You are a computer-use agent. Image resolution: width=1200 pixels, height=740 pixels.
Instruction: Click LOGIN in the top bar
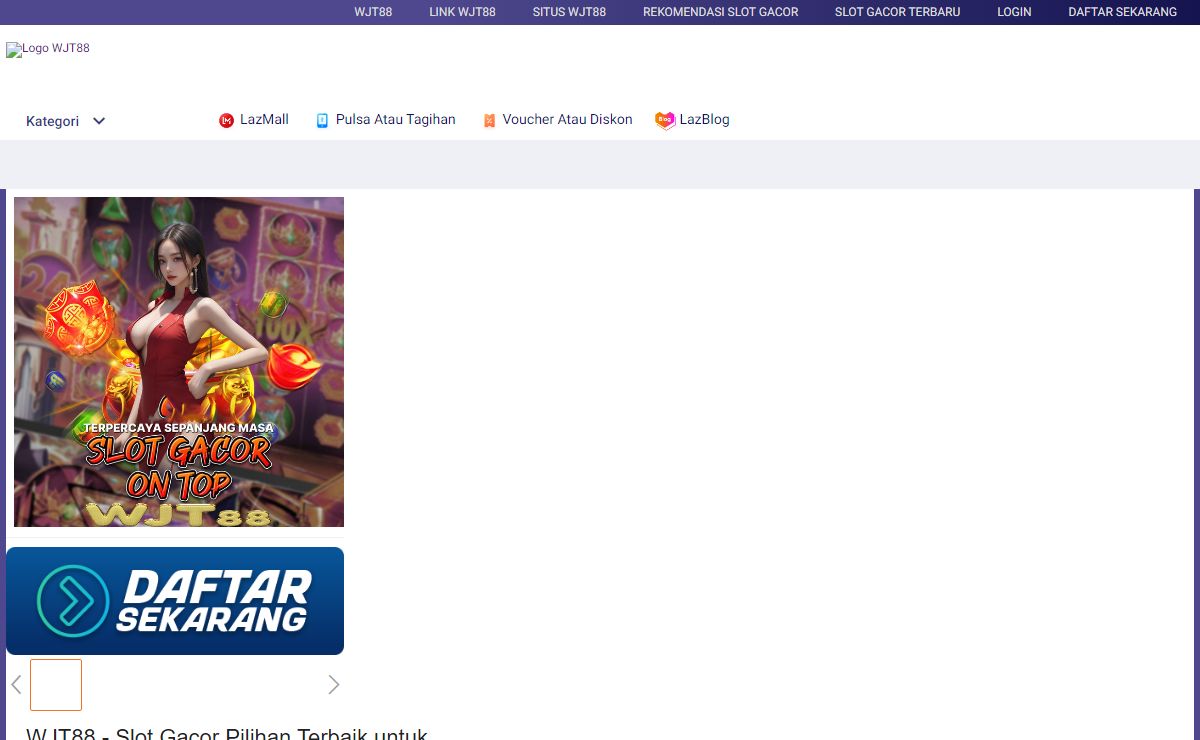tap(1014, 12)
